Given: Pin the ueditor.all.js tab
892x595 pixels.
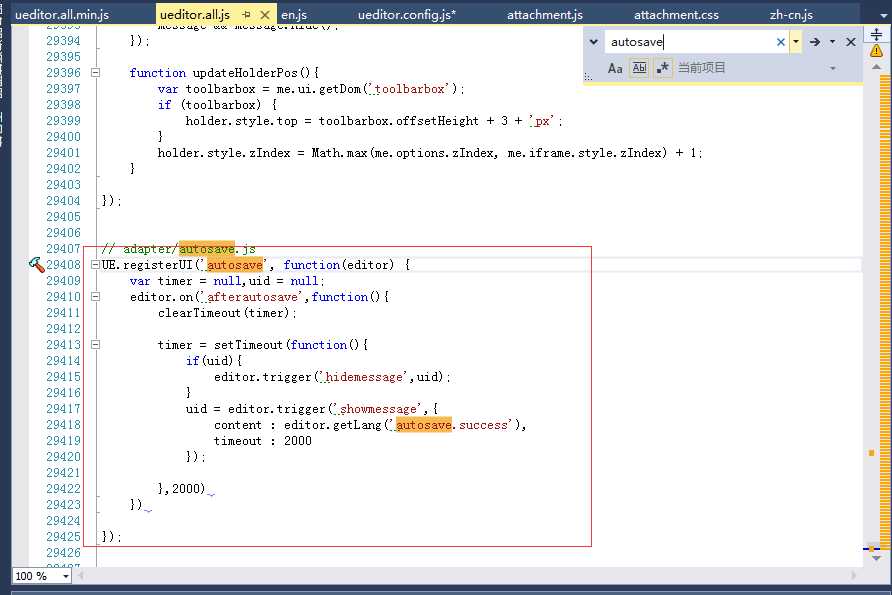Looking at the screenshot, I should (246, 14).
